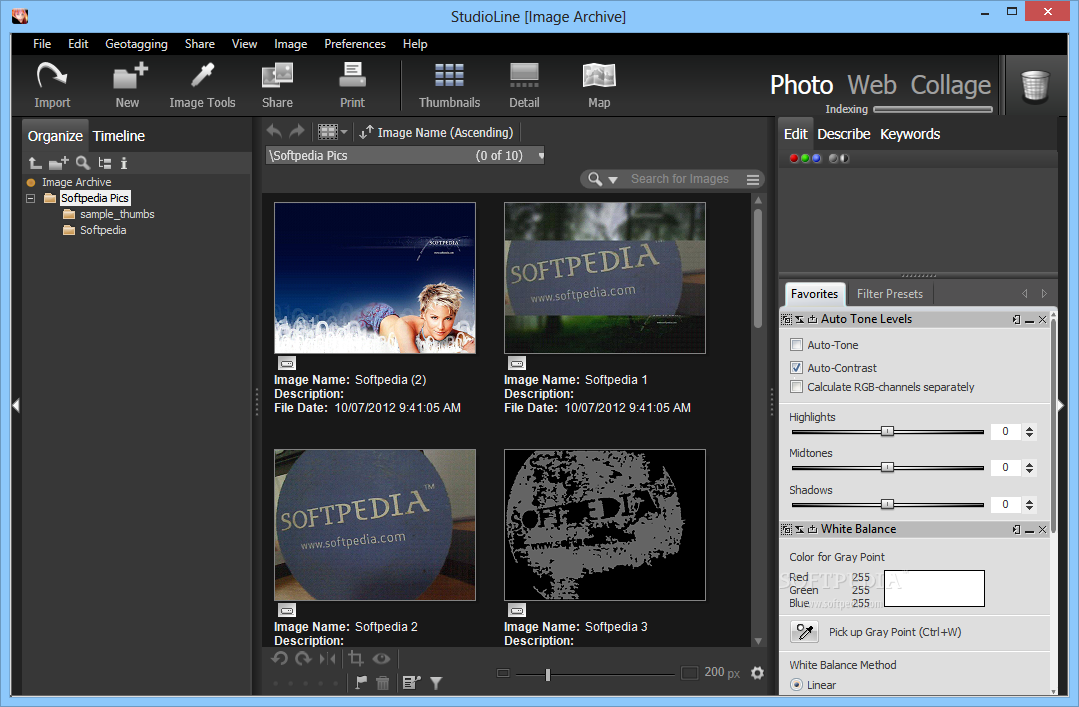
Task: Open search options dropdown arrow
Action: 612,180
